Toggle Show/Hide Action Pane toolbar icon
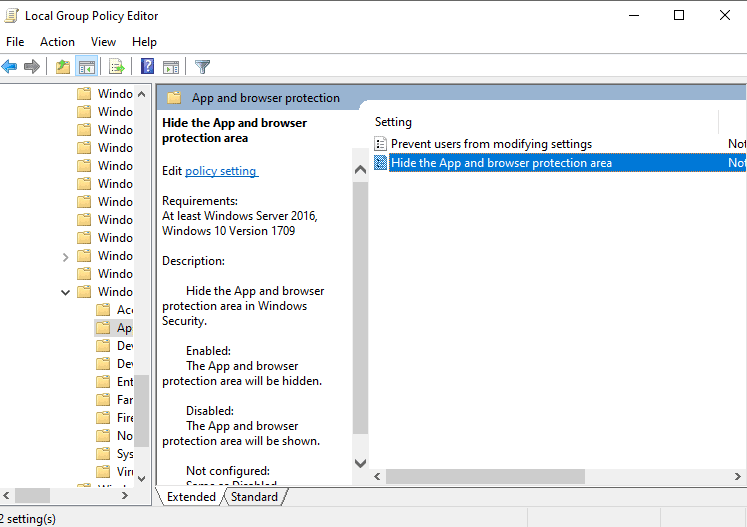Screen dimensions: 747x527 click(x=171, y=67)
